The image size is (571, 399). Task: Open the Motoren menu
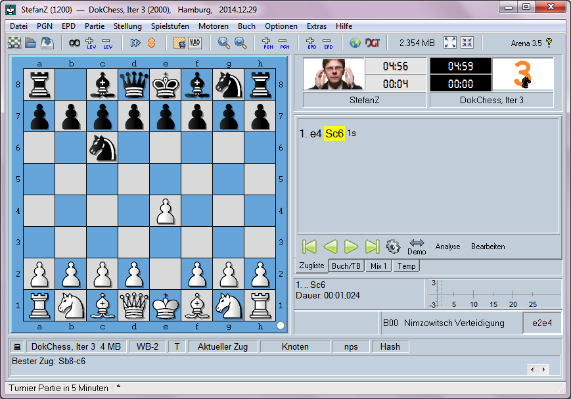(x=213, y=26)
